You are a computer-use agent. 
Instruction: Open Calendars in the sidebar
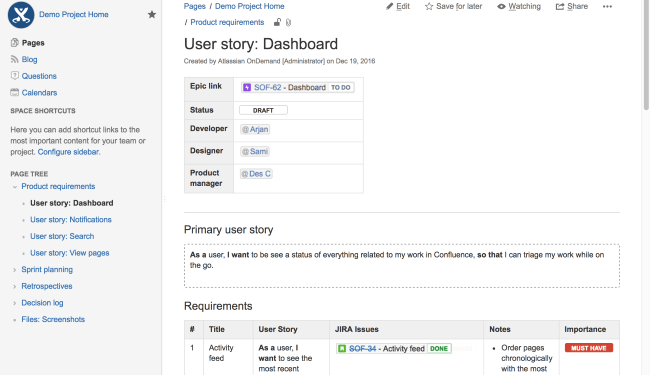point(39,92)
